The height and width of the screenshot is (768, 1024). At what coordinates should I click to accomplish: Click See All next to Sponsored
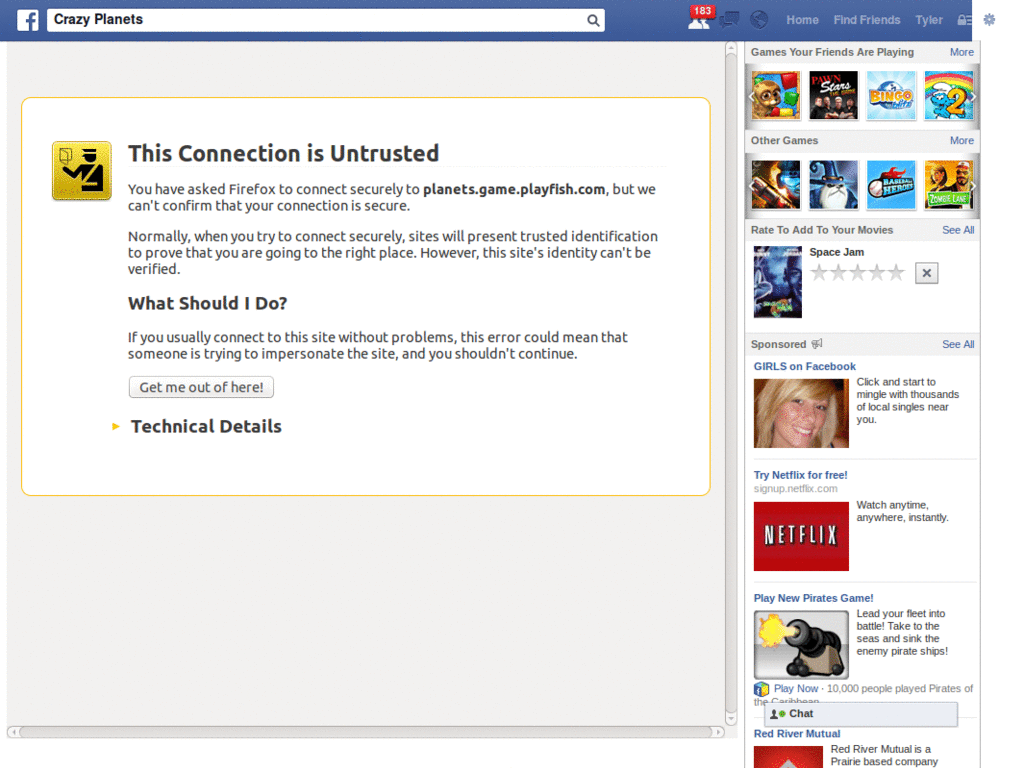tap(958, 344)
